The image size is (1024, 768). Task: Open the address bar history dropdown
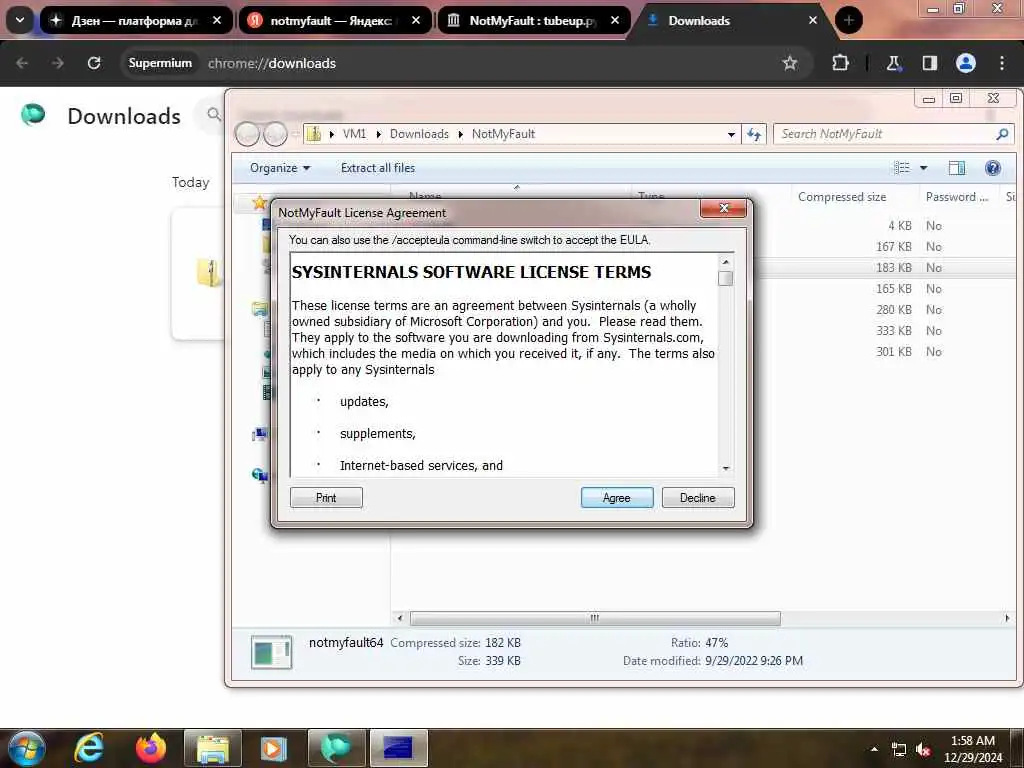coord(731,135)
